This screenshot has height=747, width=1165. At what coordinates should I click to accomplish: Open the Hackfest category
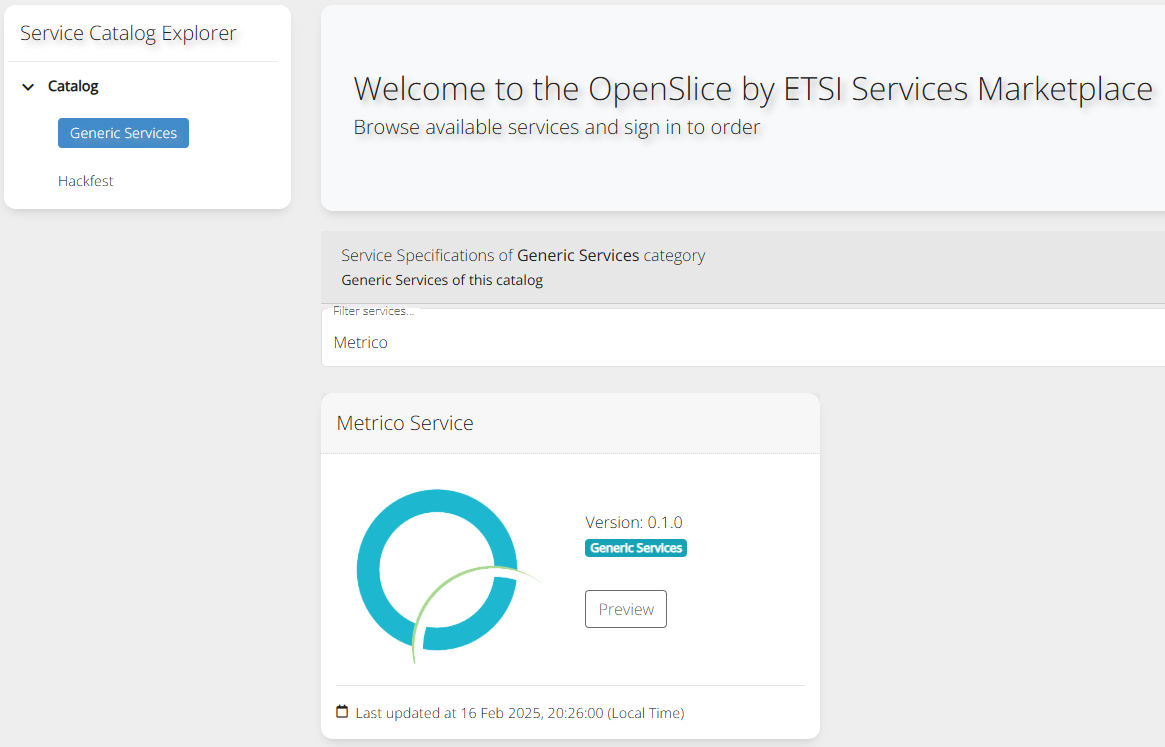pos(86,181)
